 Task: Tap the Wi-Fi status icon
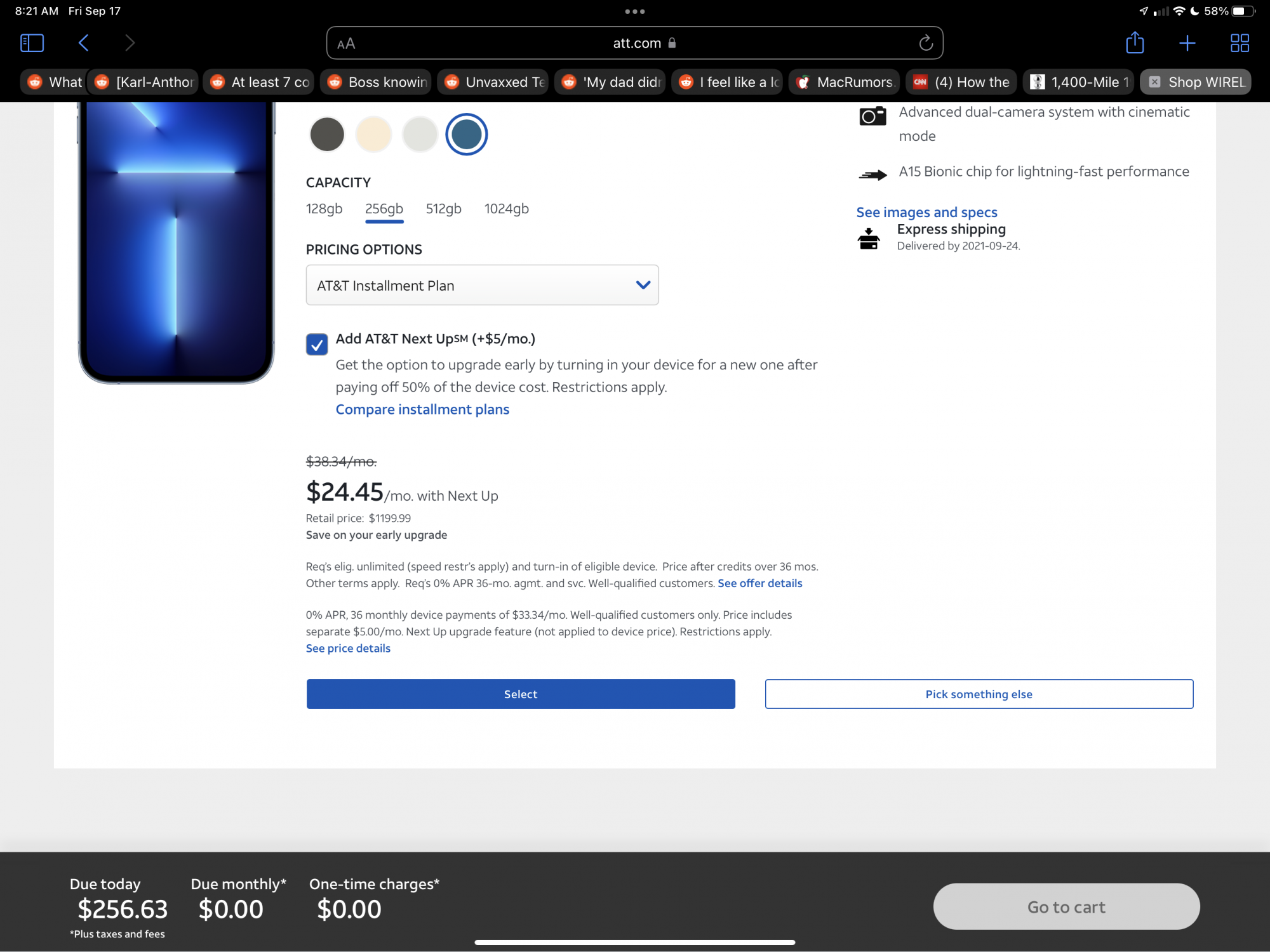1179,11
